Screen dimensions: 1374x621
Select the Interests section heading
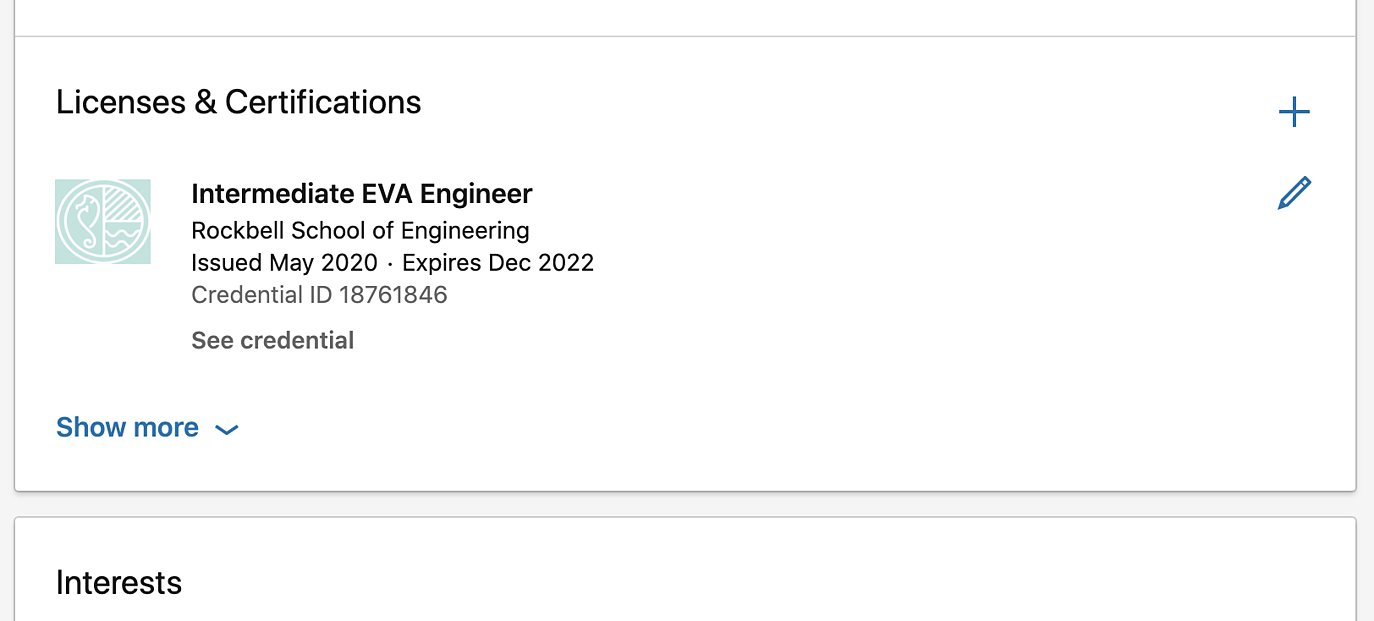[119, 583]
